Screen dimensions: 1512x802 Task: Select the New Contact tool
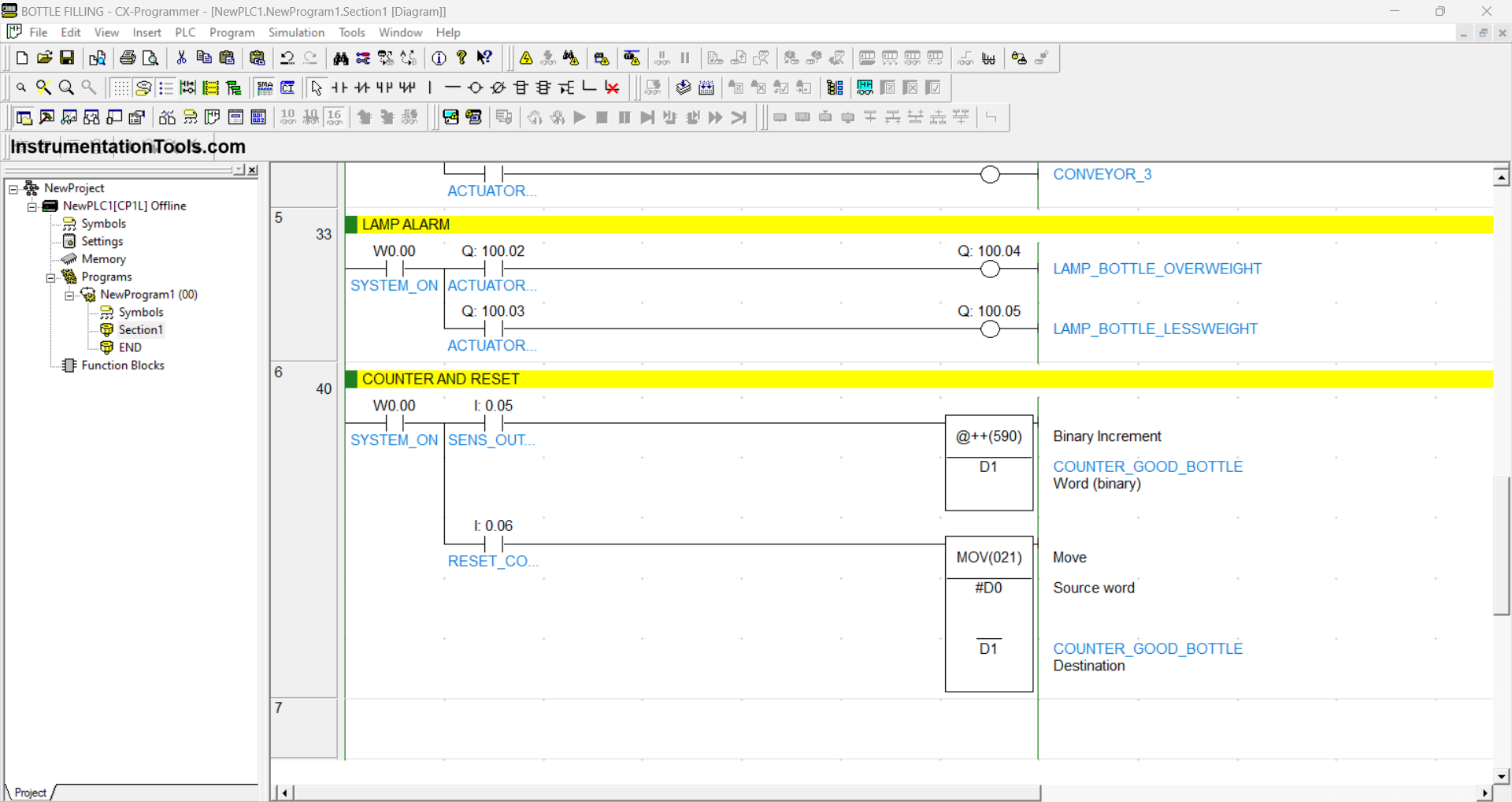(339, 87)
